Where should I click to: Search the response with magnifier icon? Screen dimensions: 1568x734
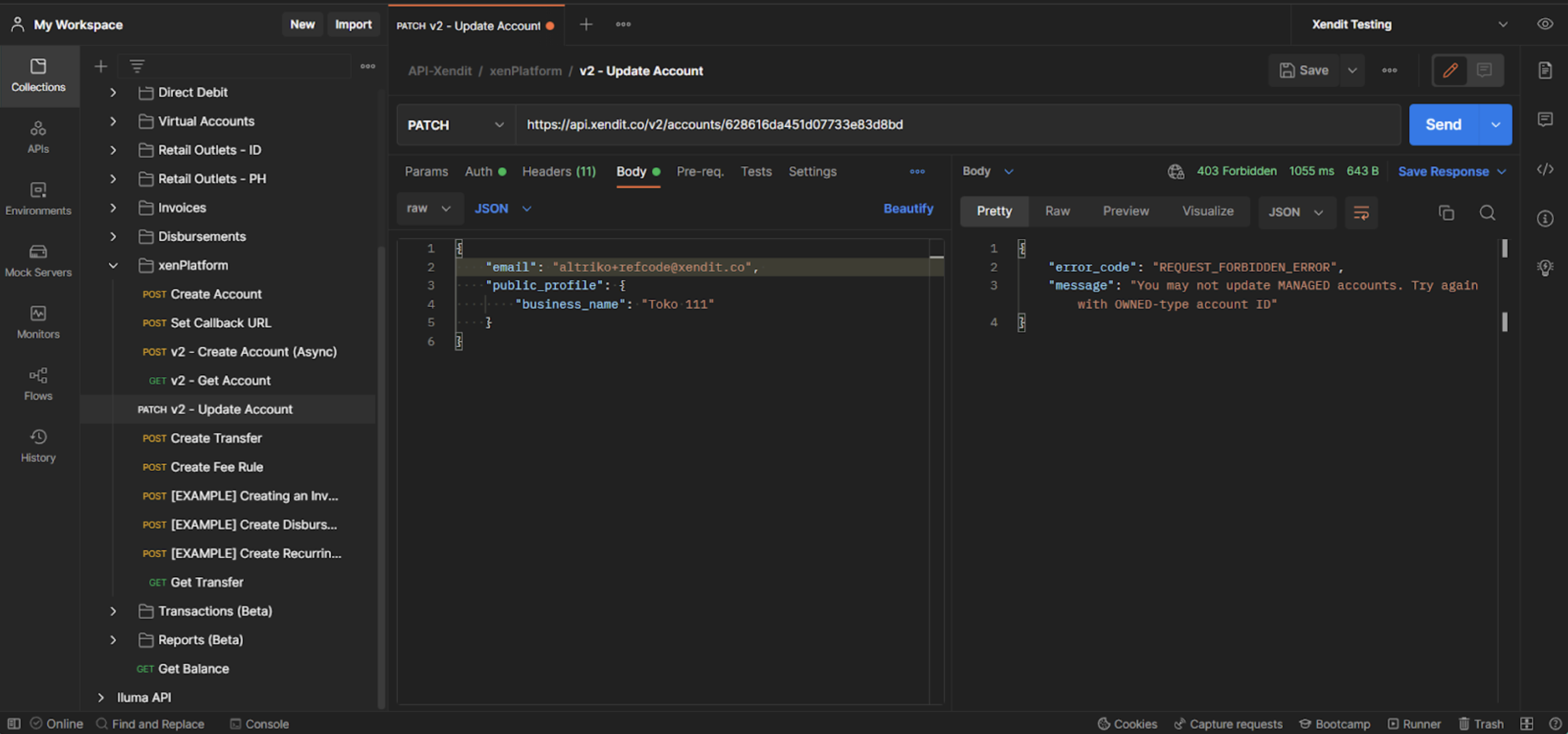point(1488,213)
